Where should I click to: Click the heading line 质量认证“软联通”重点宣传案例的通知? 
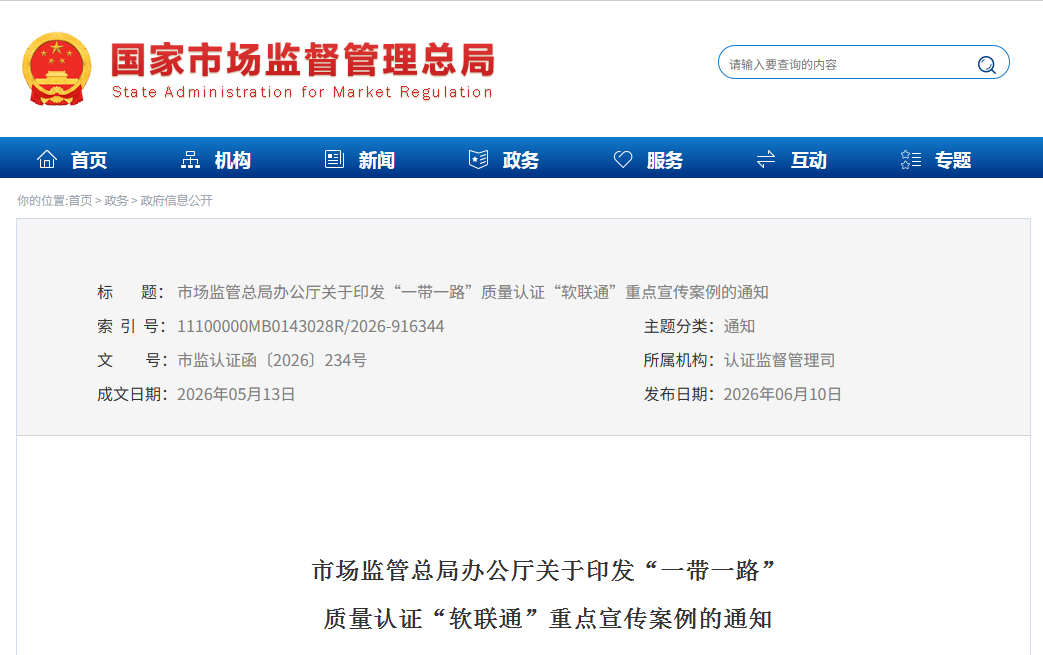[547, 619]
